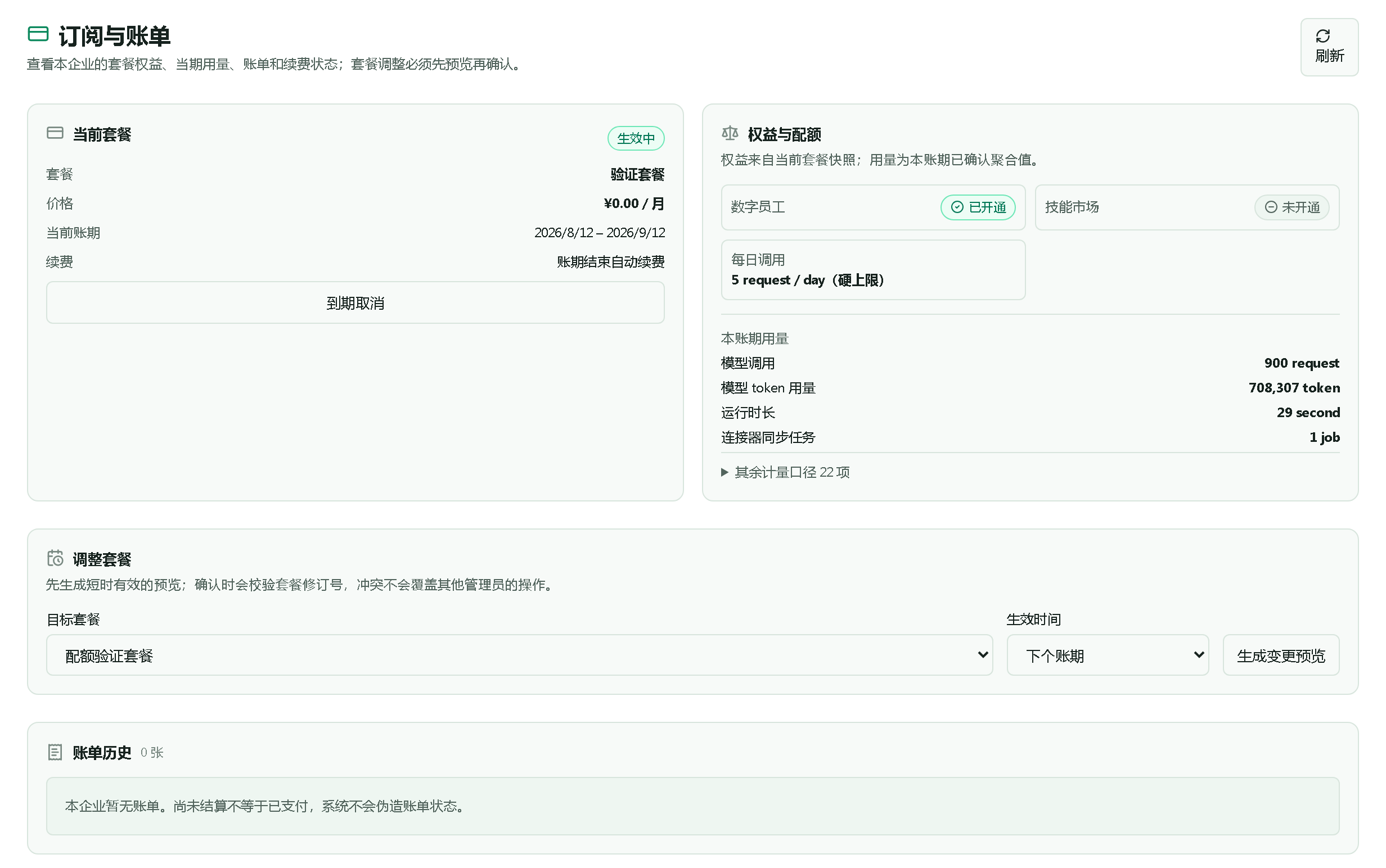The width and height of the screenshot is (1386, 868).
Task: Click the 本企业暂无账单 empty notice
Action: [692, 806]
